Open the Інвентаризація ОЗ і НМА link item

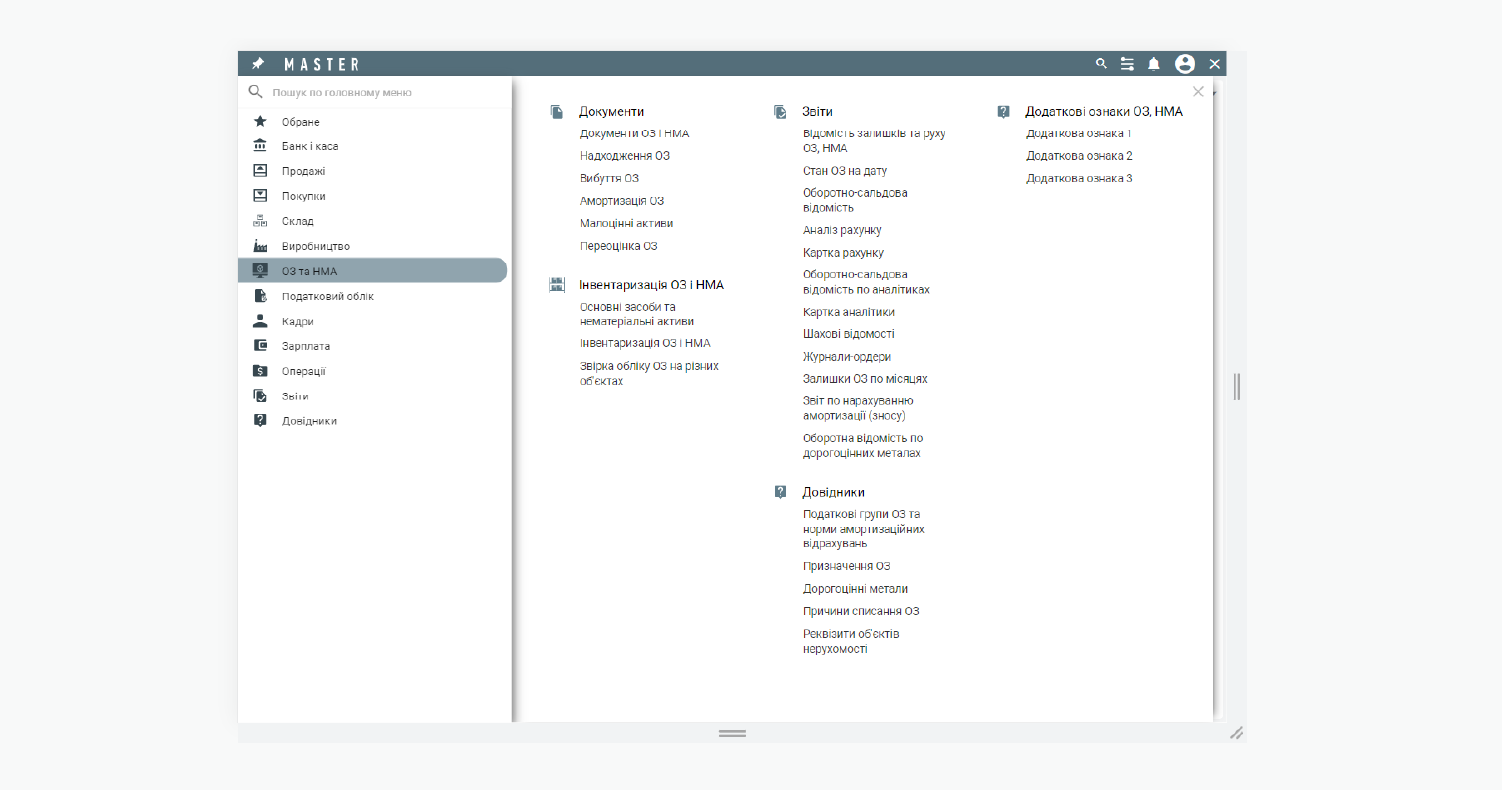[x=645, y=343]
